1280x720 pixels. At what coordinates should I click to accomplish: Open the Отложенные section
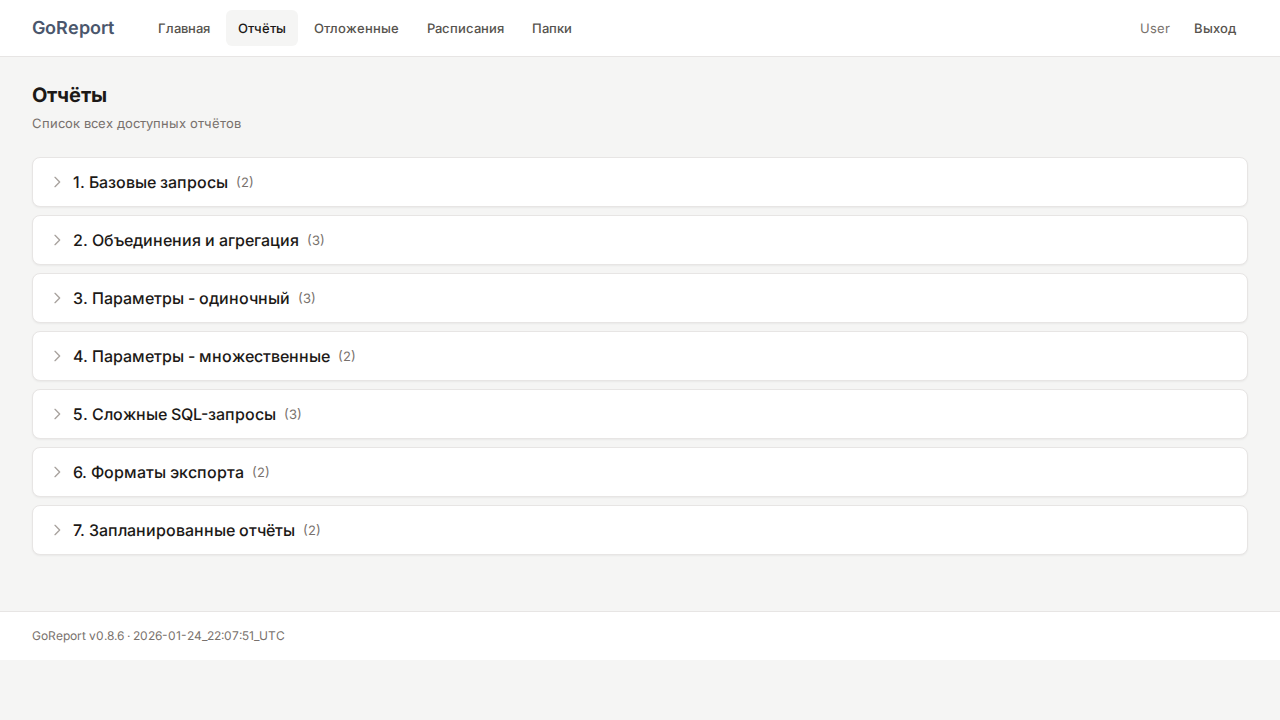pyautogui.click(x=356, y=28)
